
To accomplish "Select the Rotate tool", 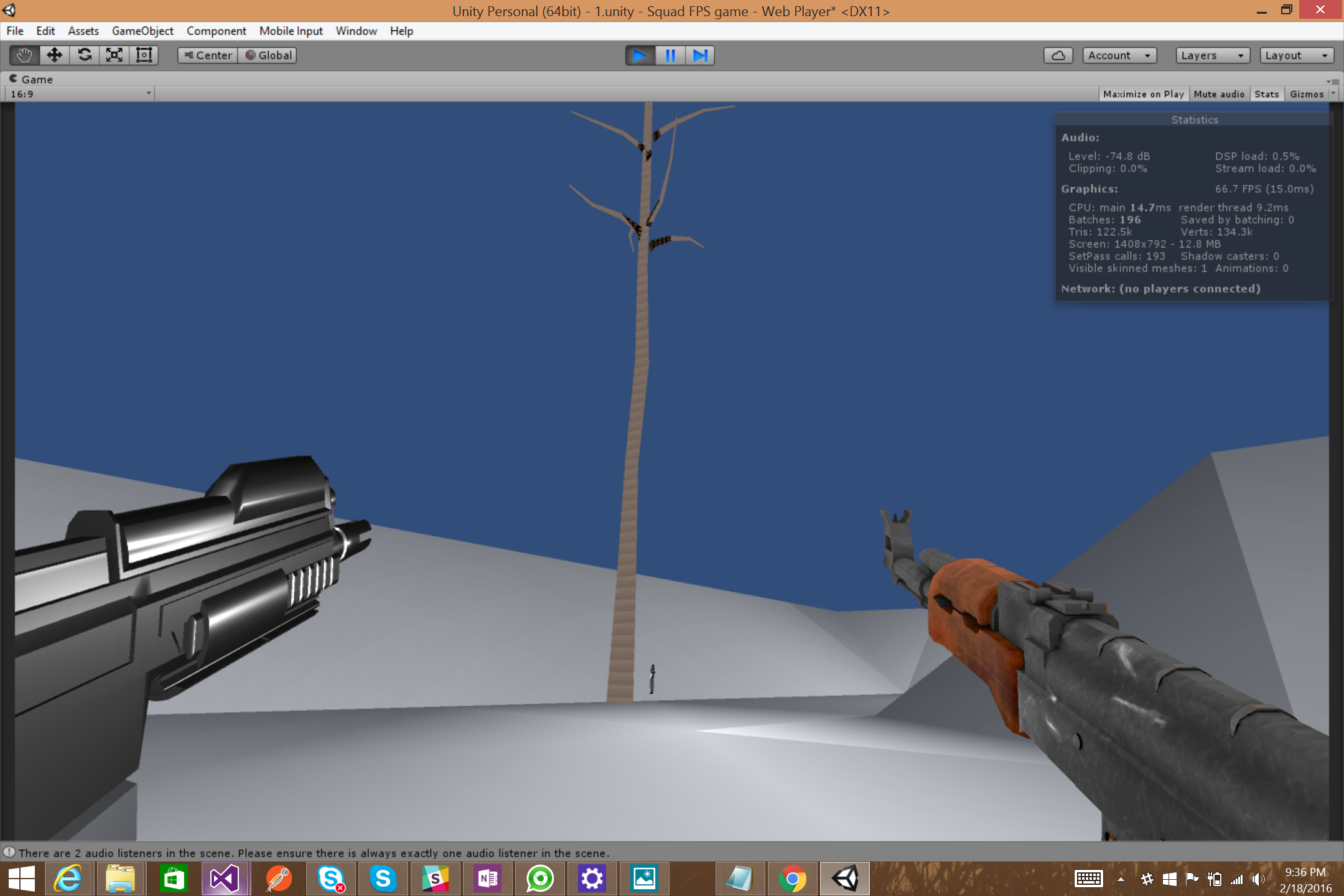I will click(85, 55).
